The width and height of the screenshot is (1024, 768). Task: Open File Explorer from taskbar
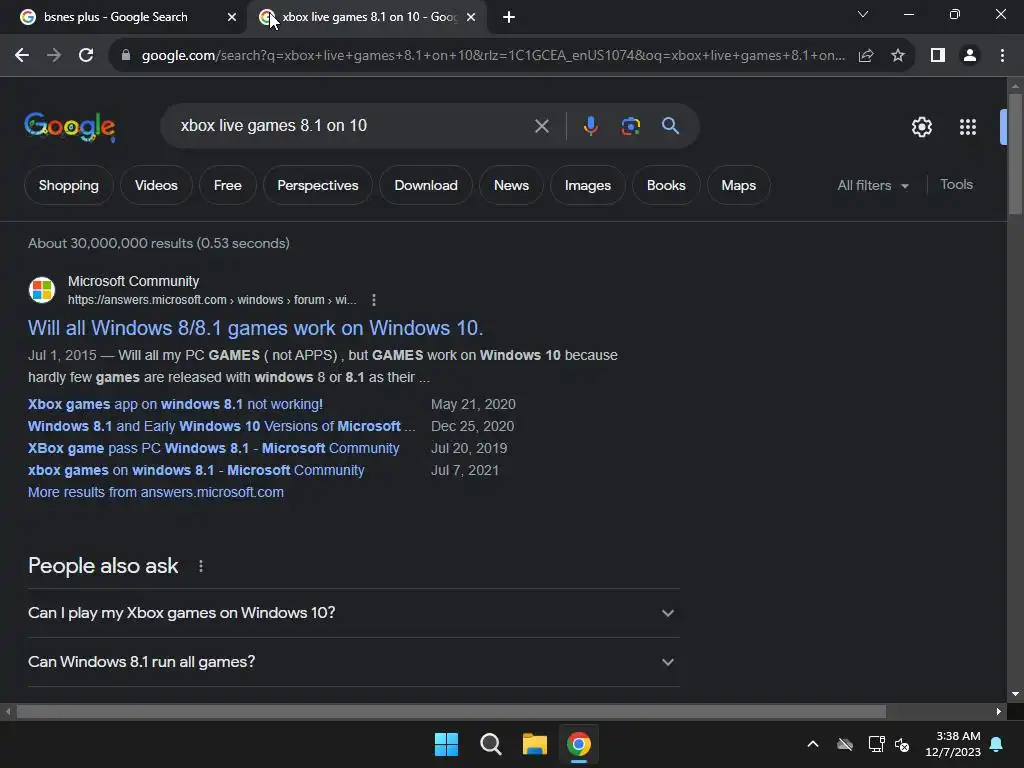tap(535, 744)
